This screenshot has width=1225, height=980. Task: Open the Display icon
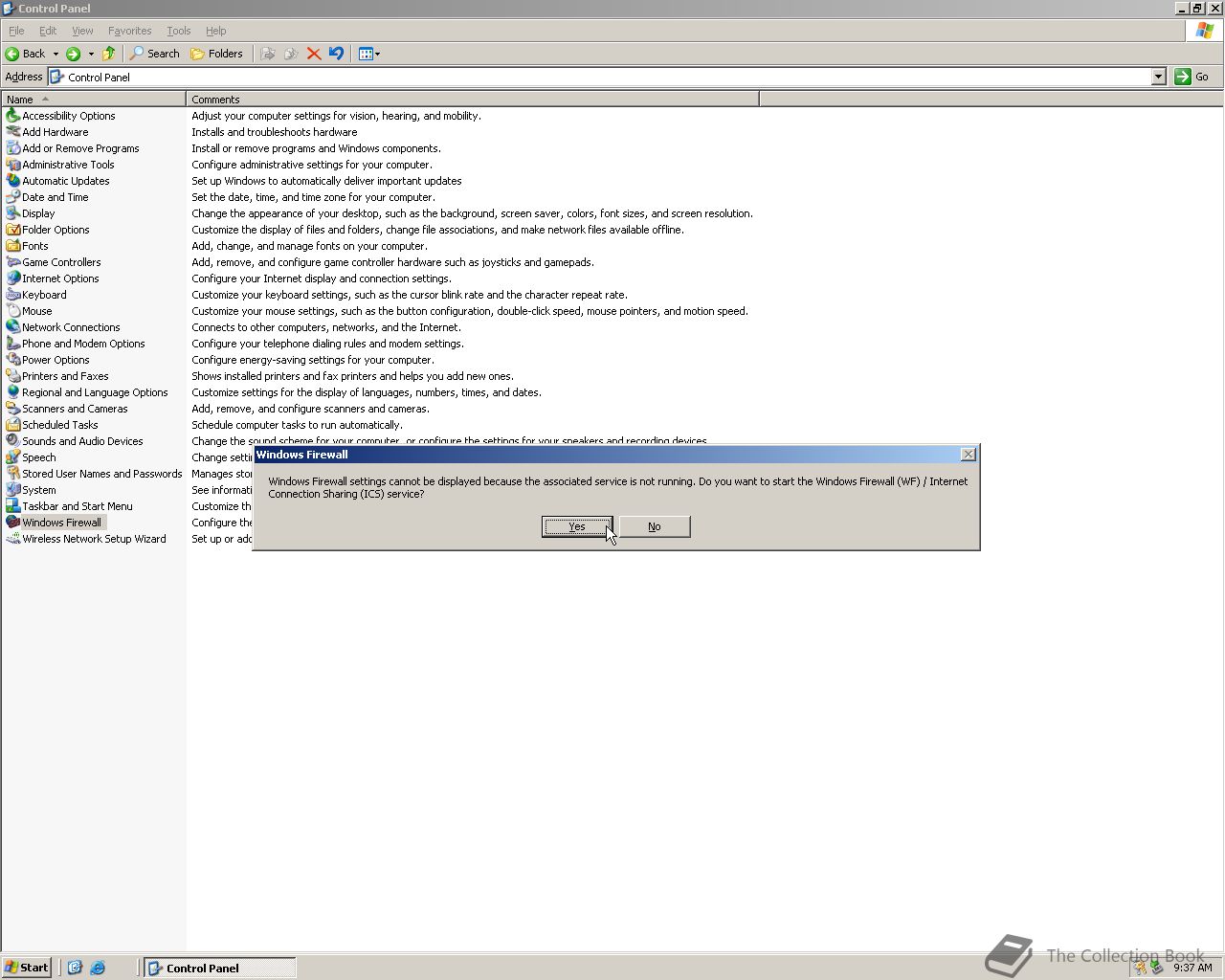coord(12,213)
